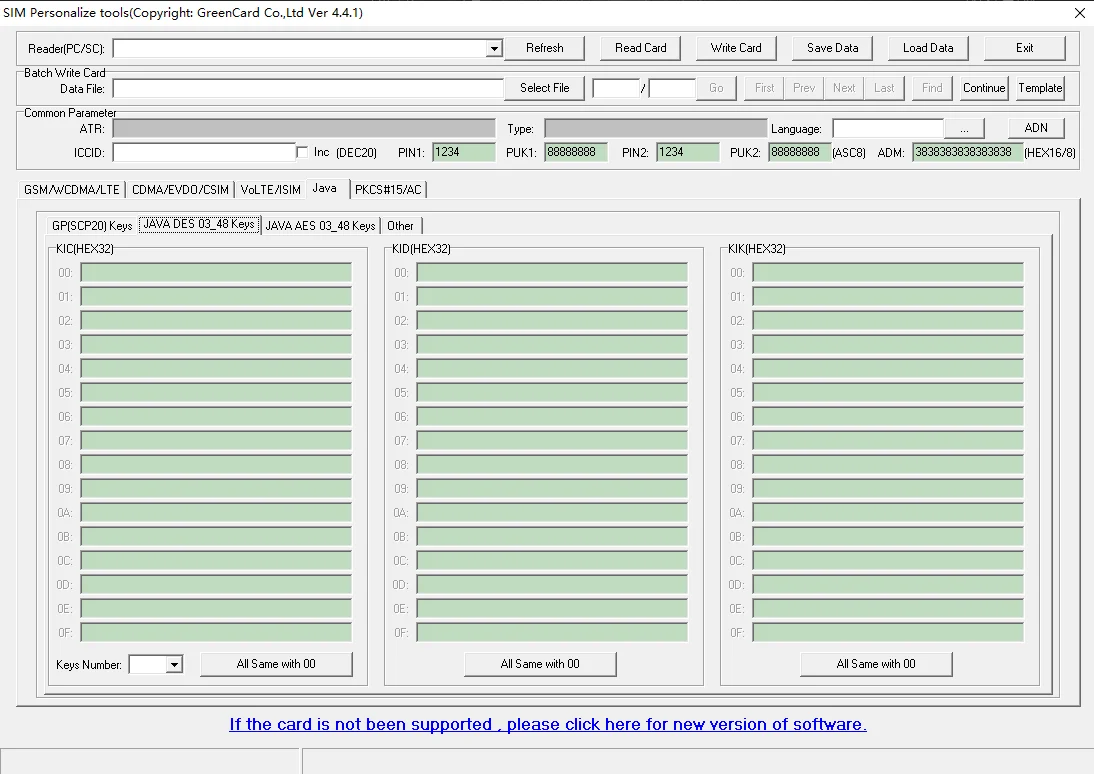
Task: Click the ADN button
Action: click(1036, 128)
